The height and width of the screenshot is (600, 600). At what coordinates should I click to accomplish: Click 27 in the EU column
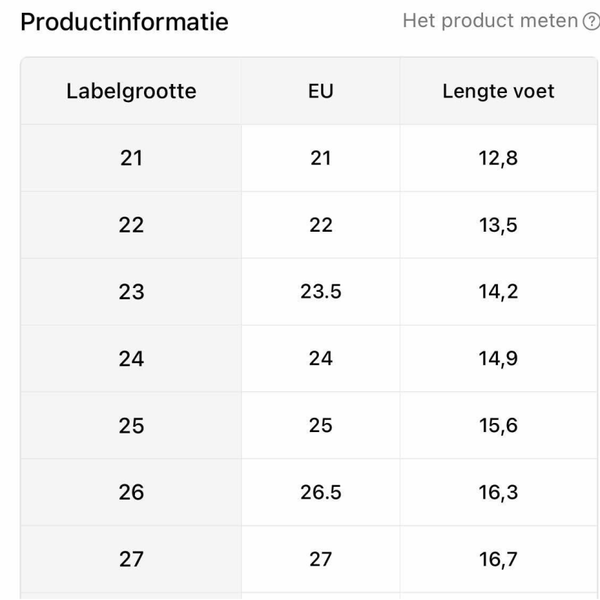pyautogui.click(x=320, y=559)
